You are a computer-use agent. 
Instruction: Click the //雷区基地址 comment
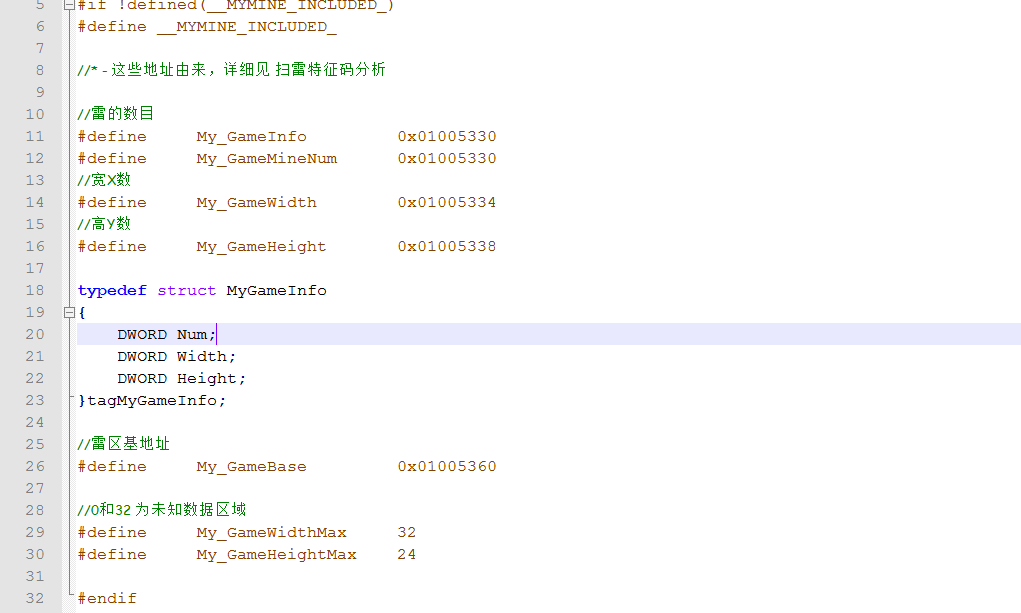tap(124, 444)
